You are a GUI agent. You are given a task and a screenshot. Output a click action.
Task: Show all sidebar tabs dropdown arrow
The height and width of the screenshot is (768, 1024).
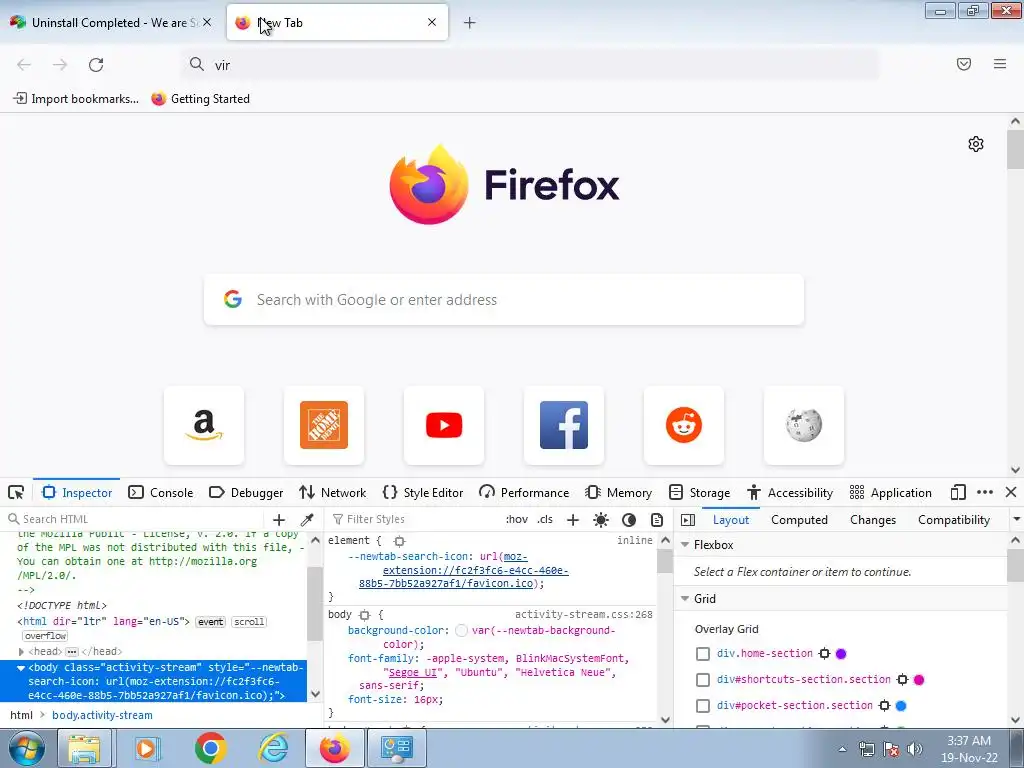1016,519
